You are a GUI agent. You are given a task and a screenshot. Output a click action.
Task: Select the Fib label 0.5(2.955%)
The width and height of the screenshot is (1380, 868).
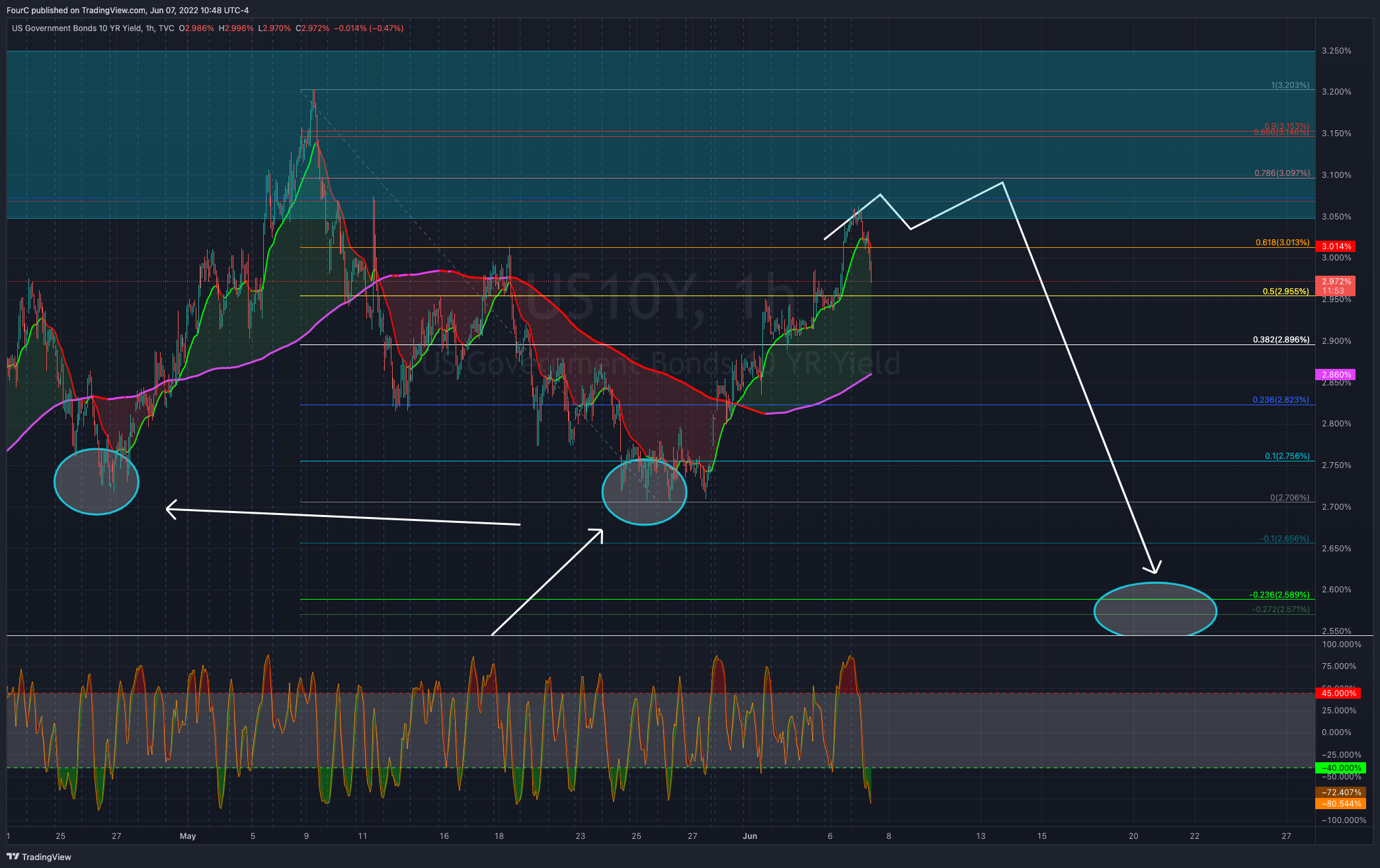[1286, 292]
